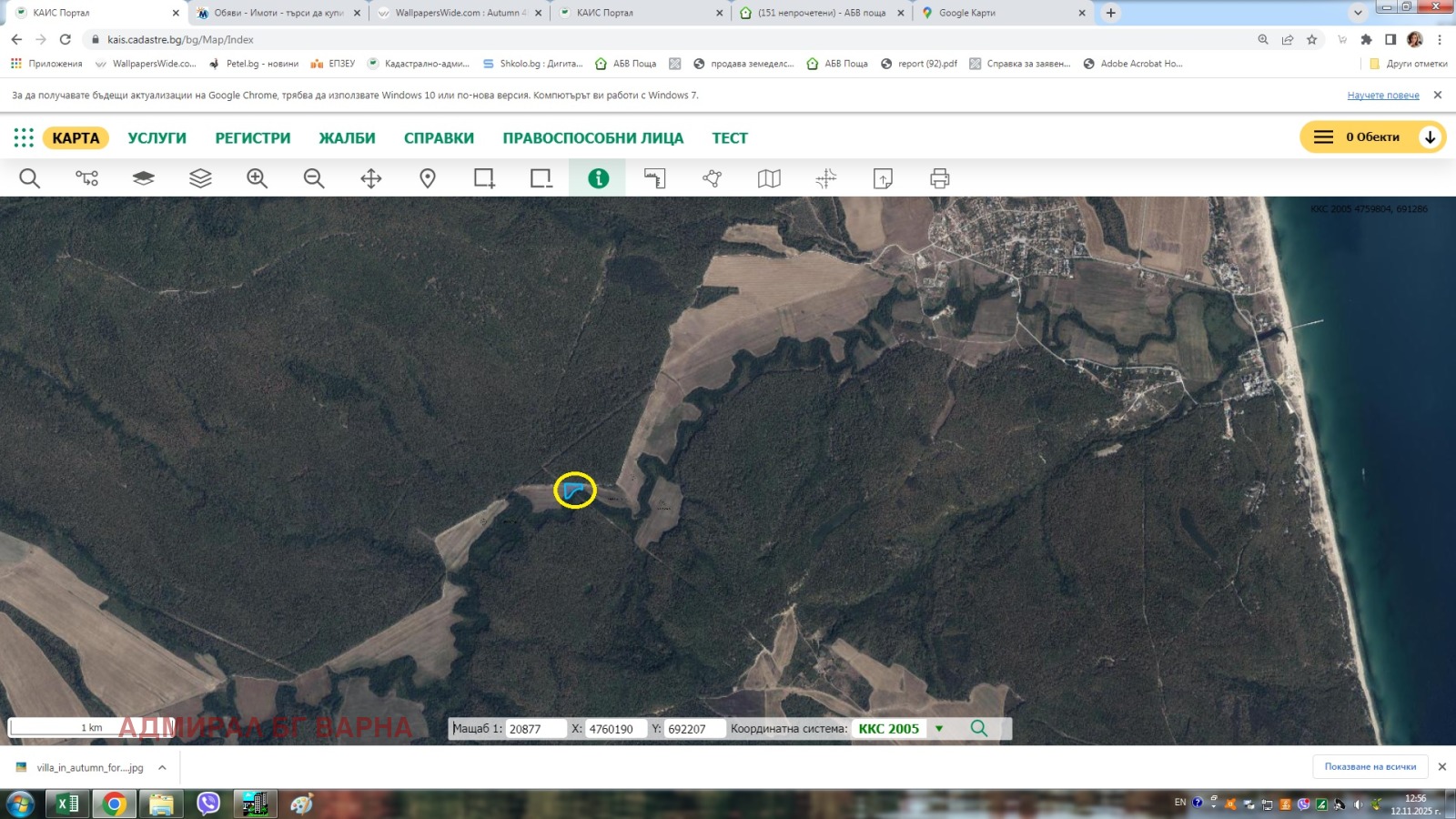Click the green coordinate search button
1456x819 pixels.
coord(979,729)
